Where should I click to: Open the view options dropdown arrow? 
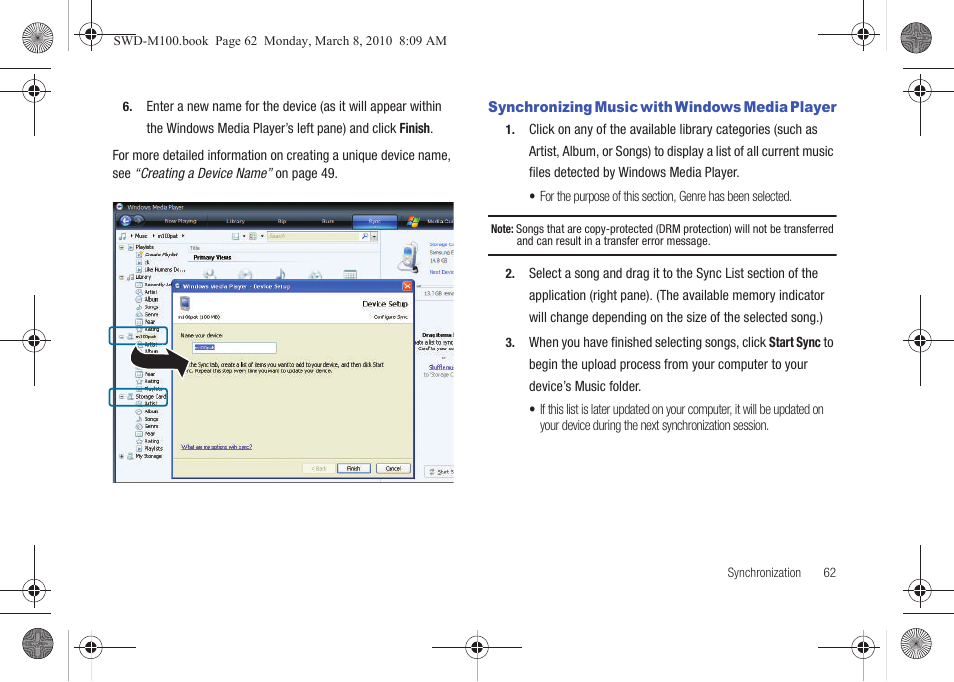[262, 236]
